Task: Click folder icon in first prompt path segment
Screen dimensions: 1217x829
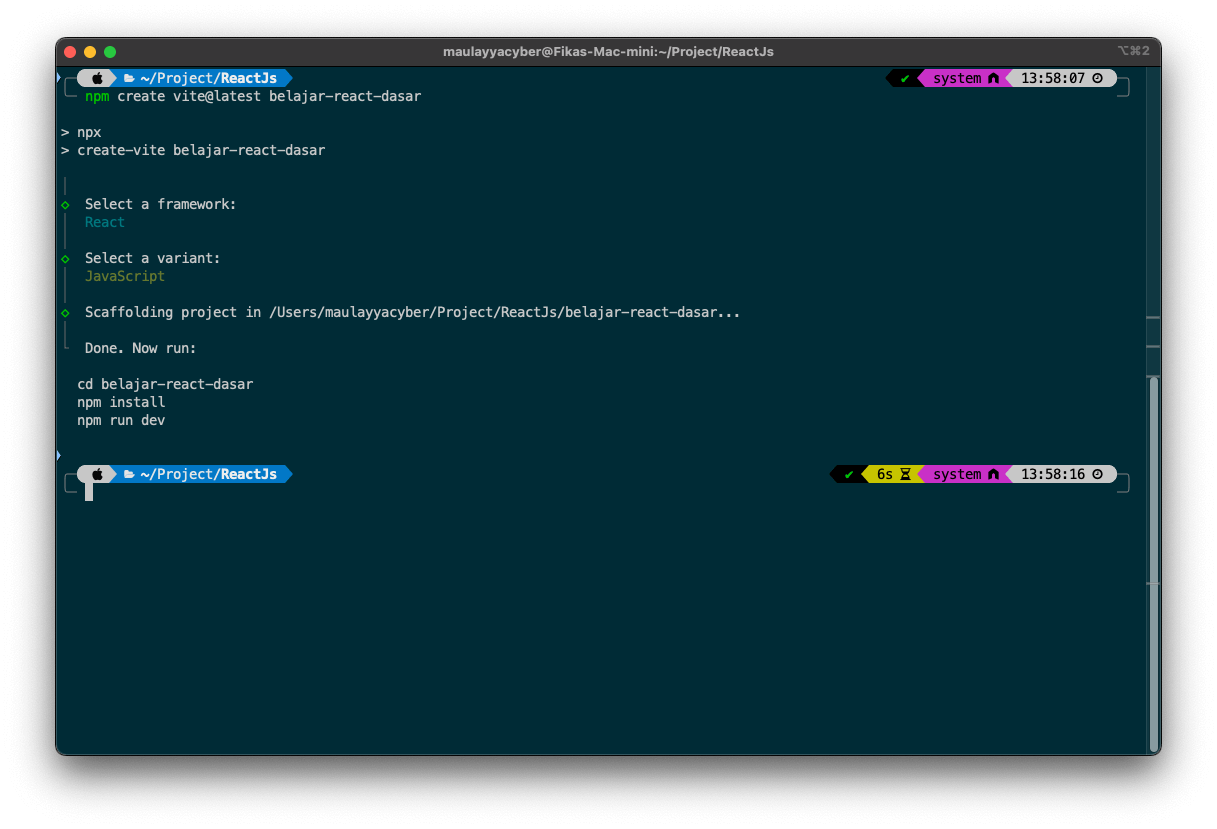Action: point(129,78)
